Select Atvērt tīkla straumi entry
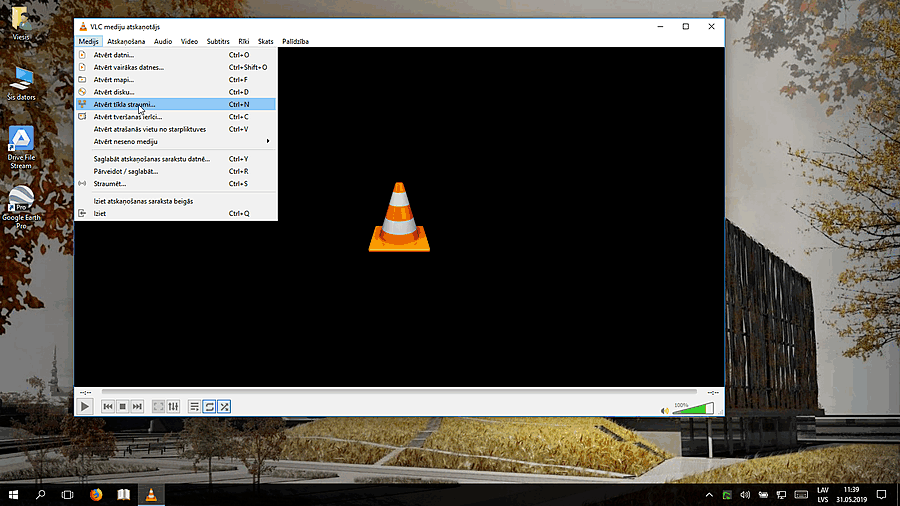 click(176, 104)
